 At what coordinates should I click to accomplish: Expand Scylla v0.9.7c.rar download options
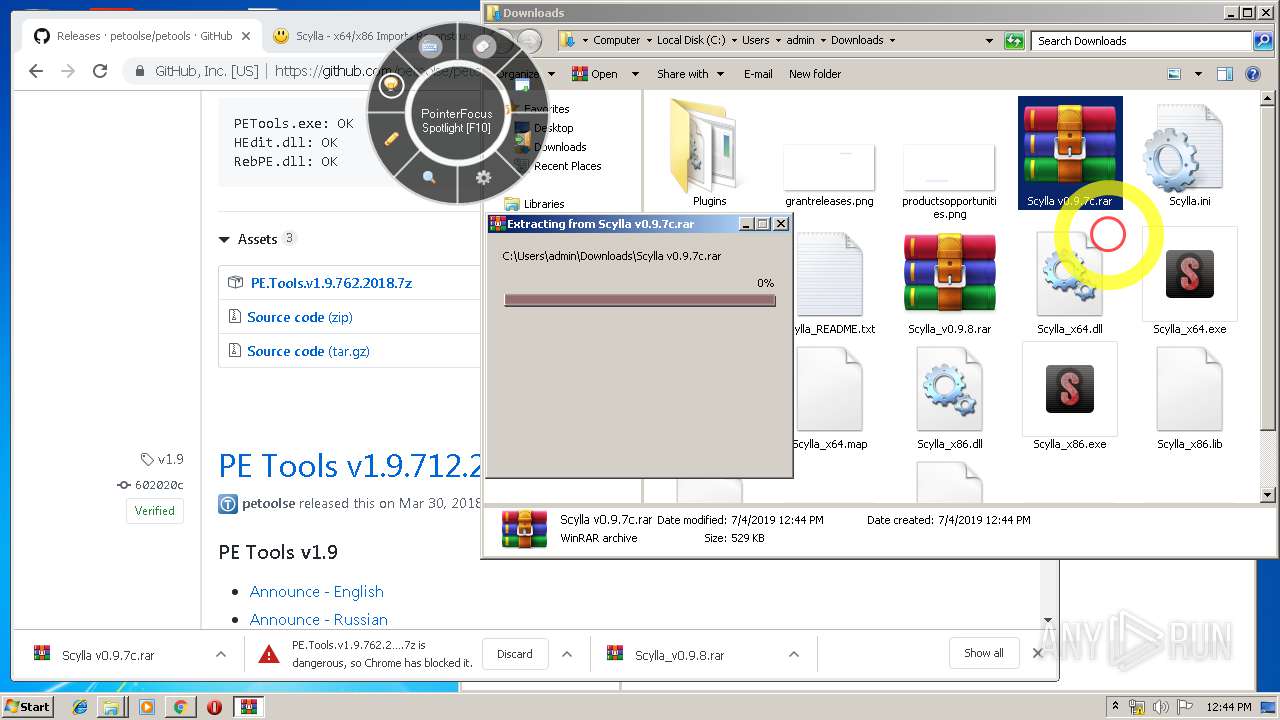221,654
